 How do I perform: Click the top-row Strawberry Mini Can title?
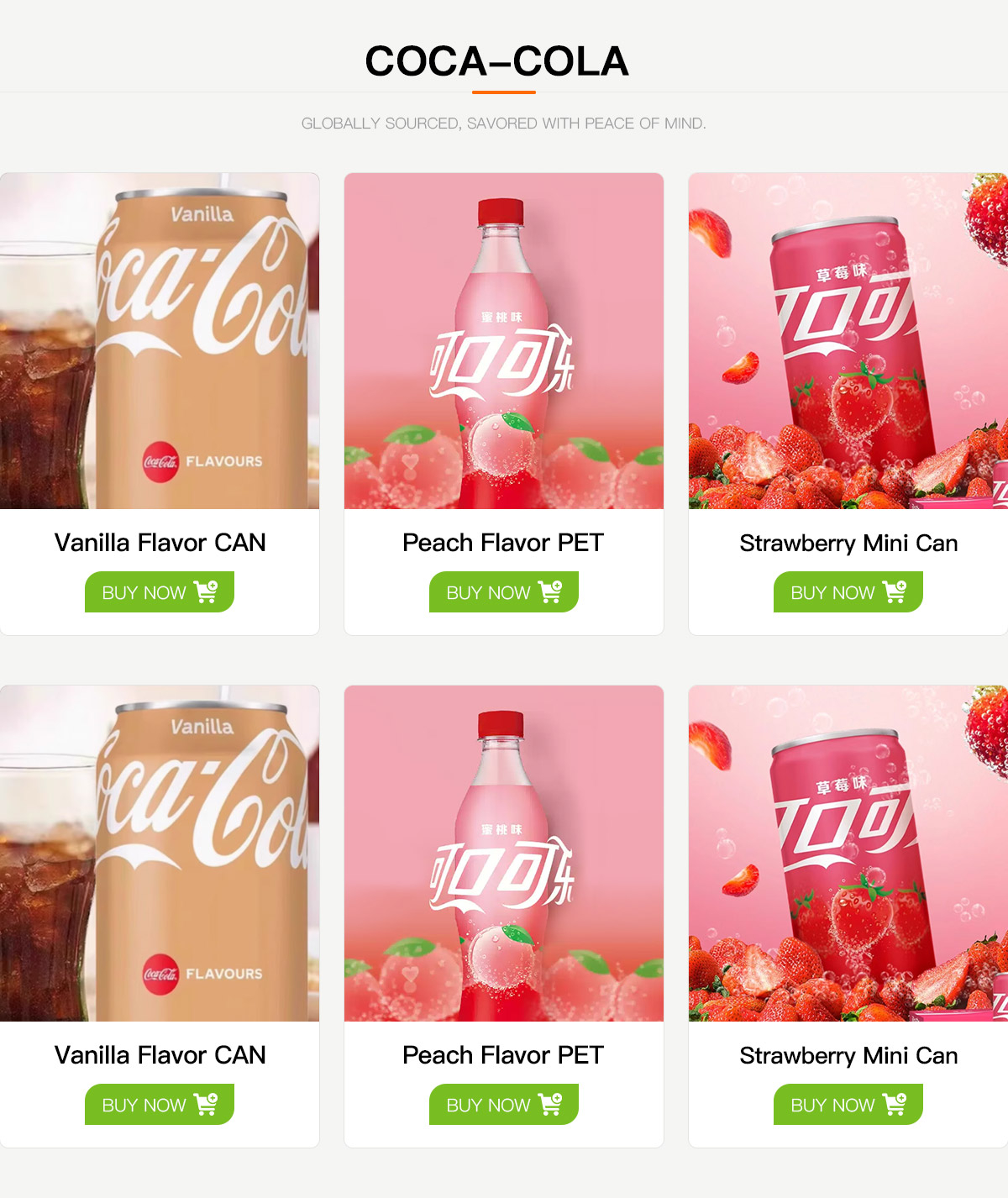848,544
